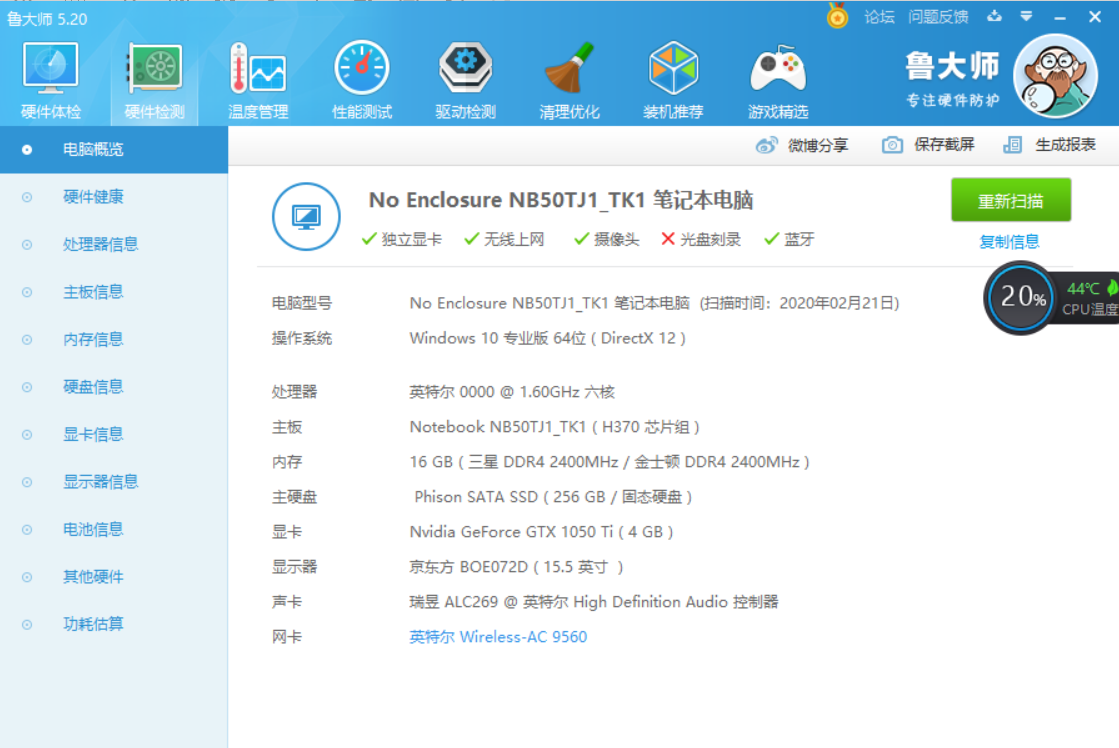The image size is (1119, 748).
Task: Click the 鲁大师 5.20 title text
Action: (x=47, y=19)
